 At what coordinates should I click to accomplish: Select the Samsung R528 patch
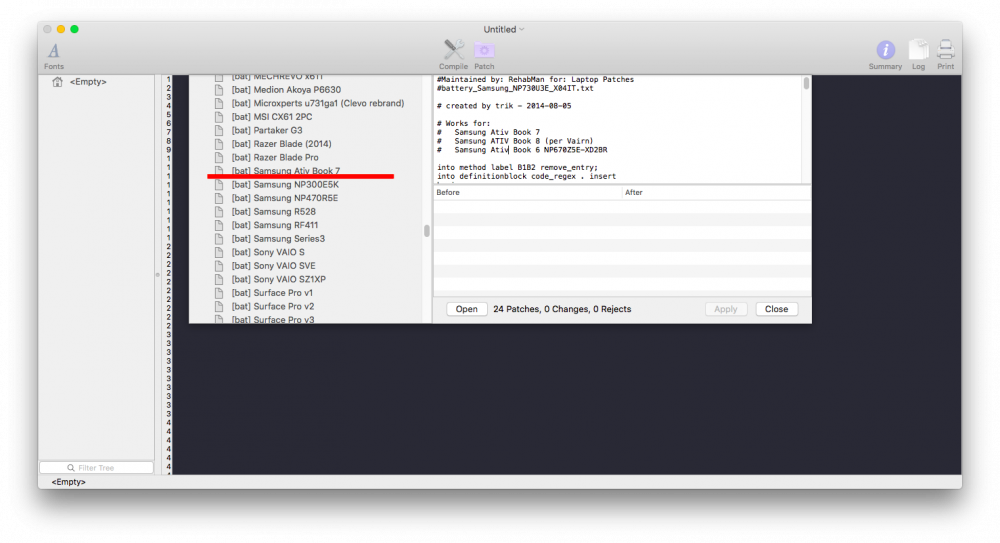(x=274, y=212)
